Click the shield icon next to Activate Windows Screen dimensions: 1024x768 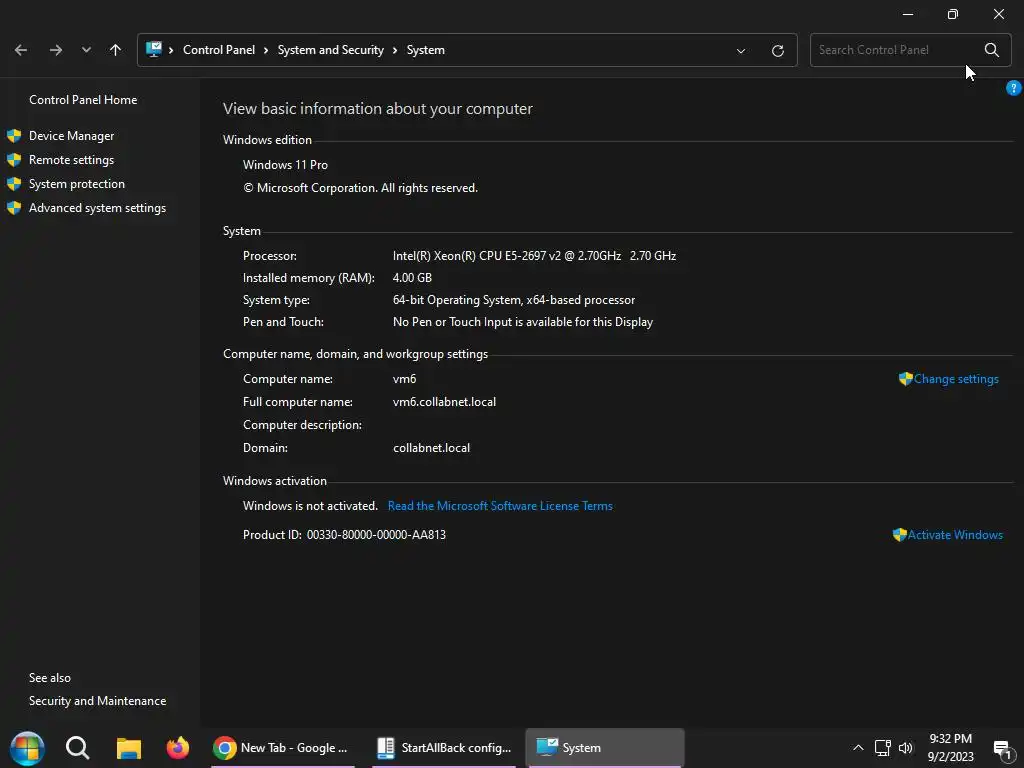pyautogui.click(x=899, y=535)
